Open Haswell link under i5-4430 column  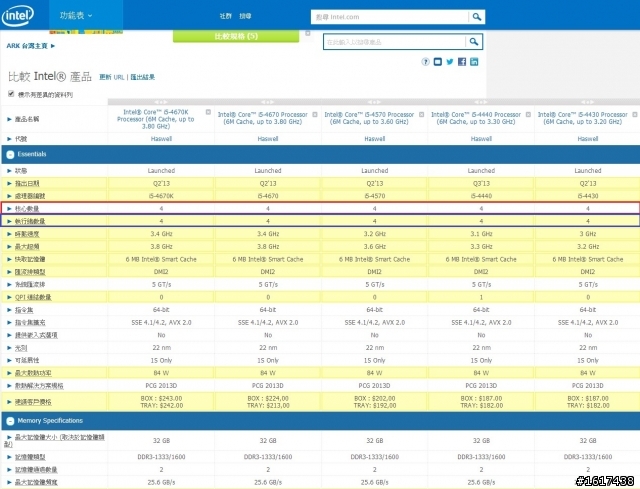coord(588,139)
